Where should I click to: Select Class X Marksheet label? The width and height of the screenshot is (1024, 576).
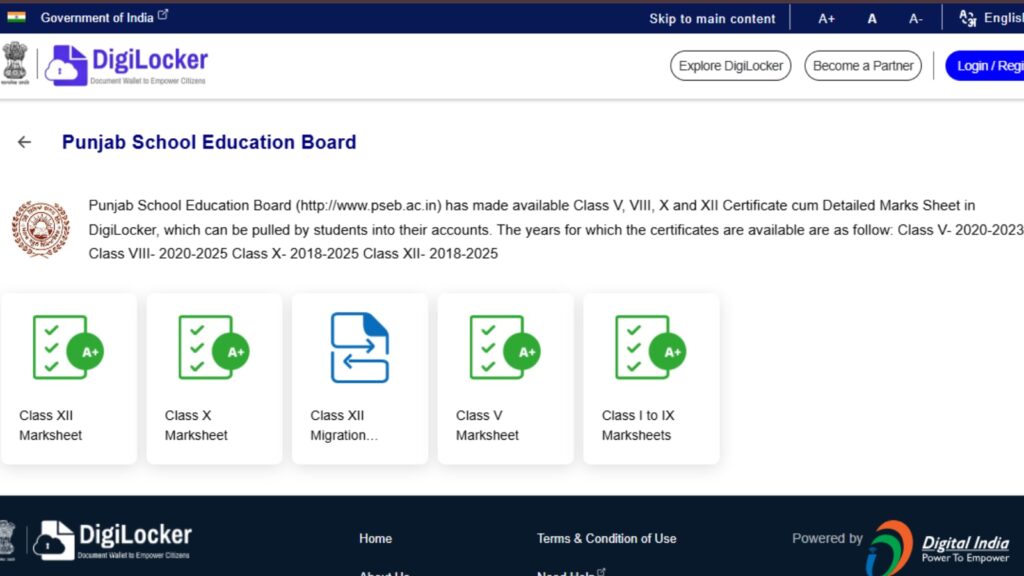[196, 425]
